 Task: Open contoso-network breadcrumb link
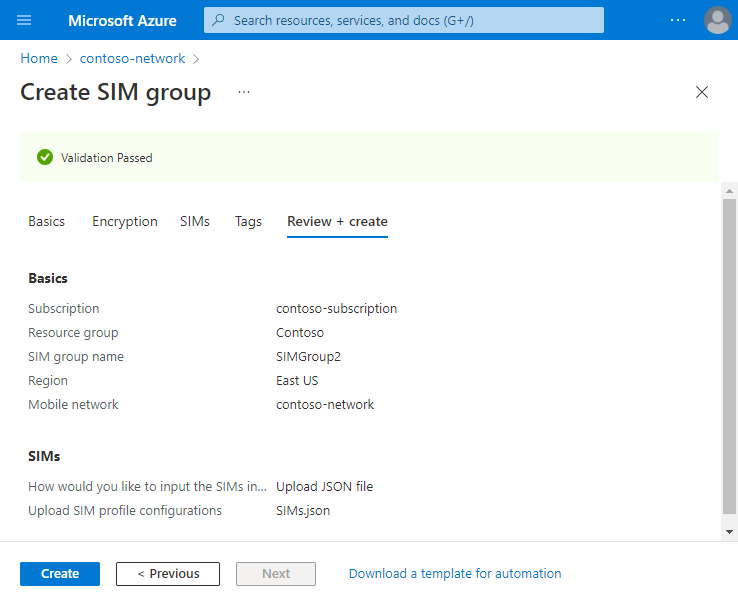135,59
